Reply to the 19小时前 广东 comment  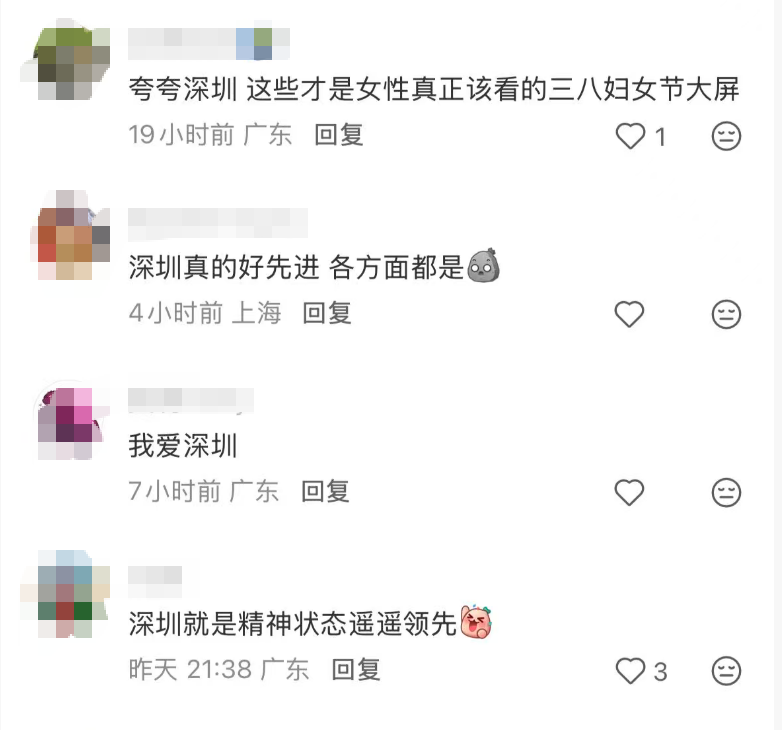pos(339,135)
